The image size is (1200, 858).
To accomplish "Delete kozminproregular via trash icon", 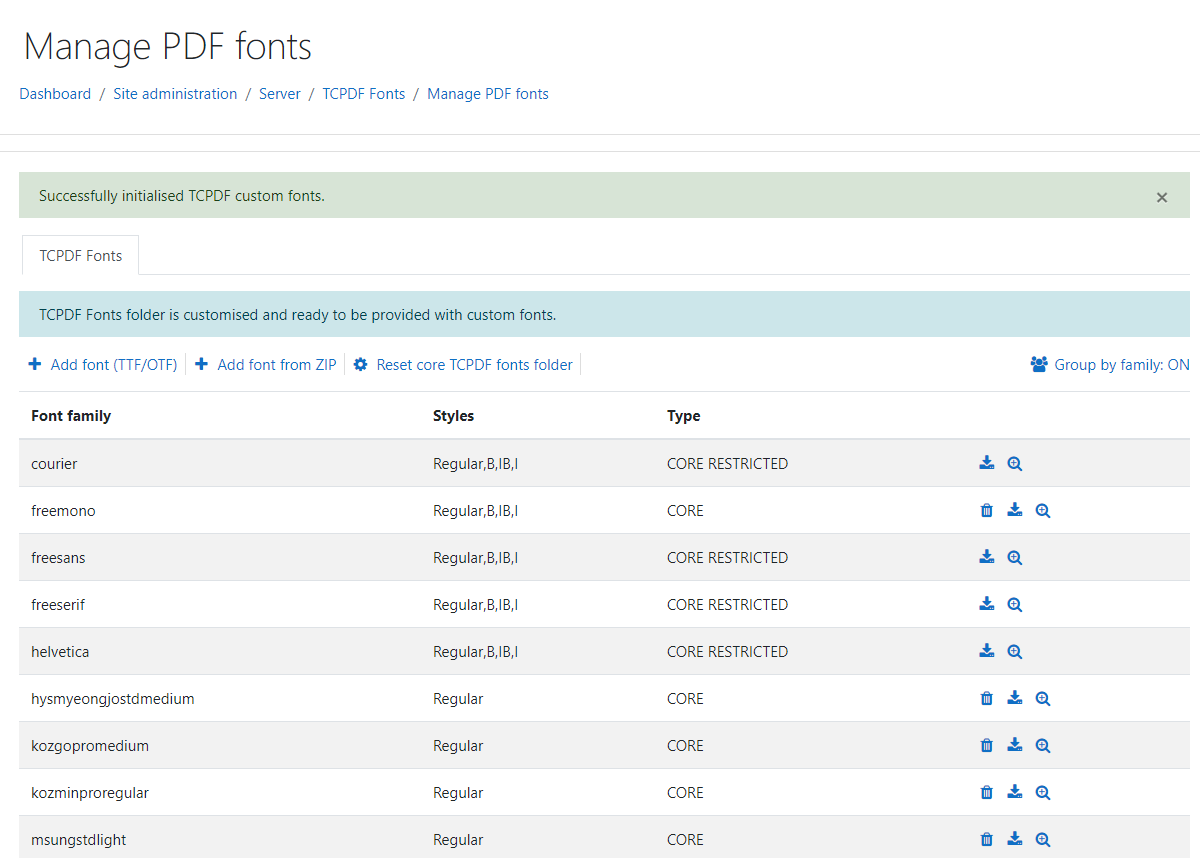I will [987, 792].
